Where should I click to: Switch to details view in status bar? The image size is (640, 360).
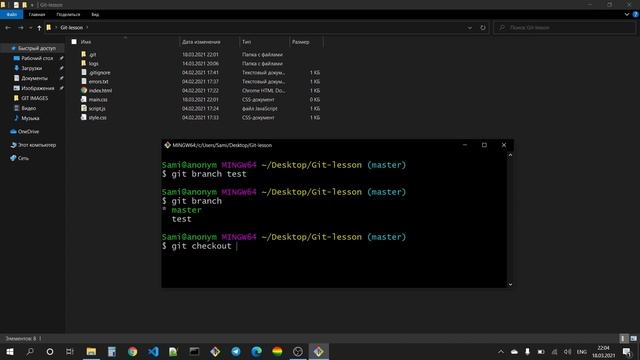tap(623, 338)
